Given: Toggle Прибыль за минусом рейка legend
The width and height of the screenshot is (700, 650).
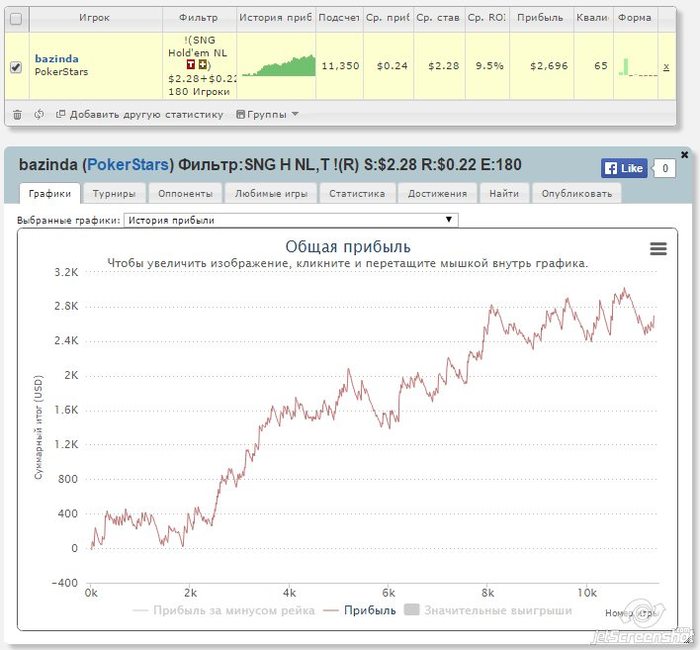Looking at the screenshot, I should (224, 610).
